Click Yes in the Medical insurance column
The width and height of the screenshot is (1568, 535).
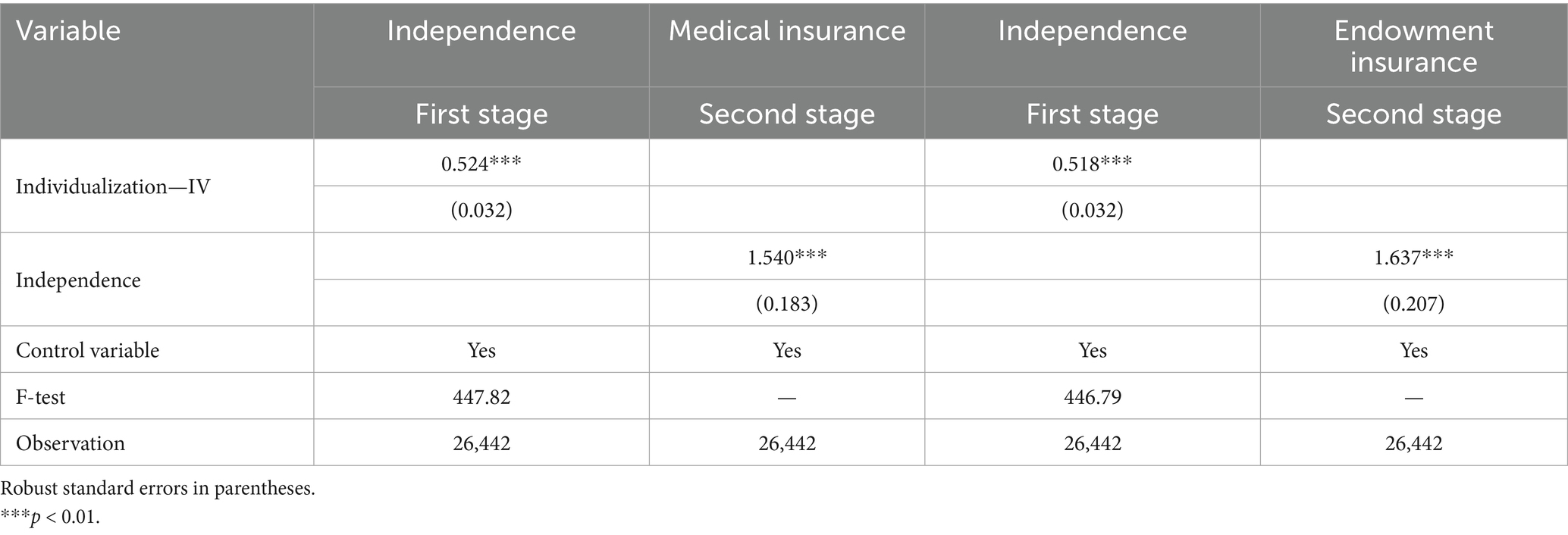pyautogui.click(x=787, y=350)
